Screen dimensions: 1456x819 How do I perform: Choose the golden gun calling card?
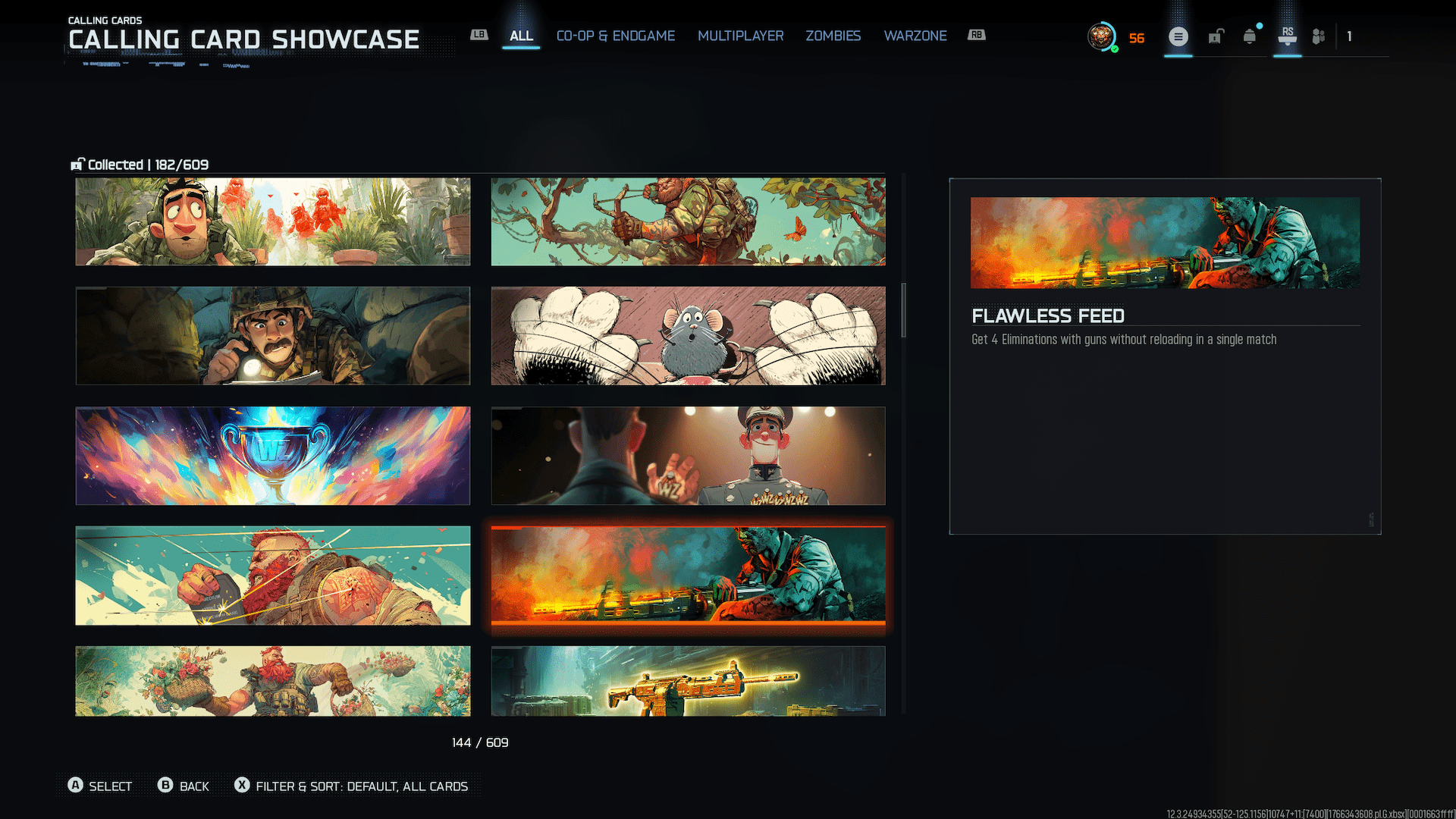[x=688, y=681]
